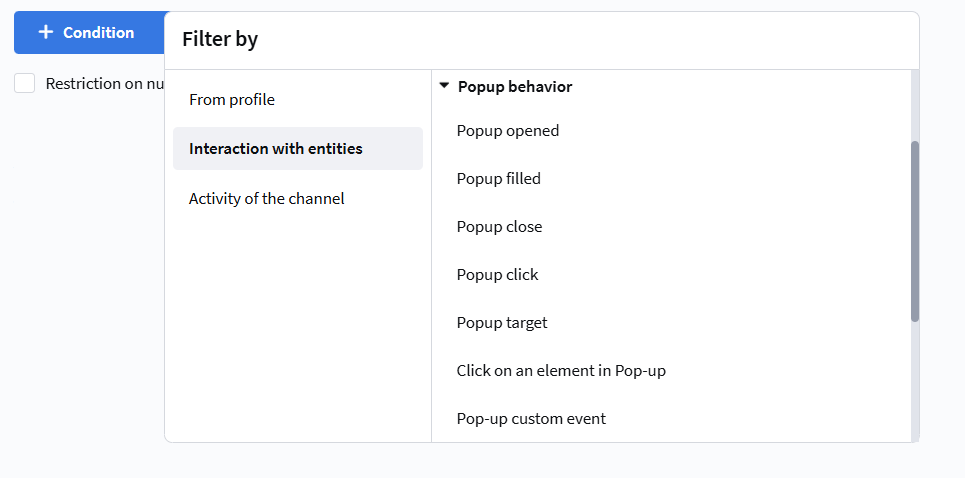Screen dimensions: 965x478
Task: Select the Popup target filter
Action: point(502,323)
